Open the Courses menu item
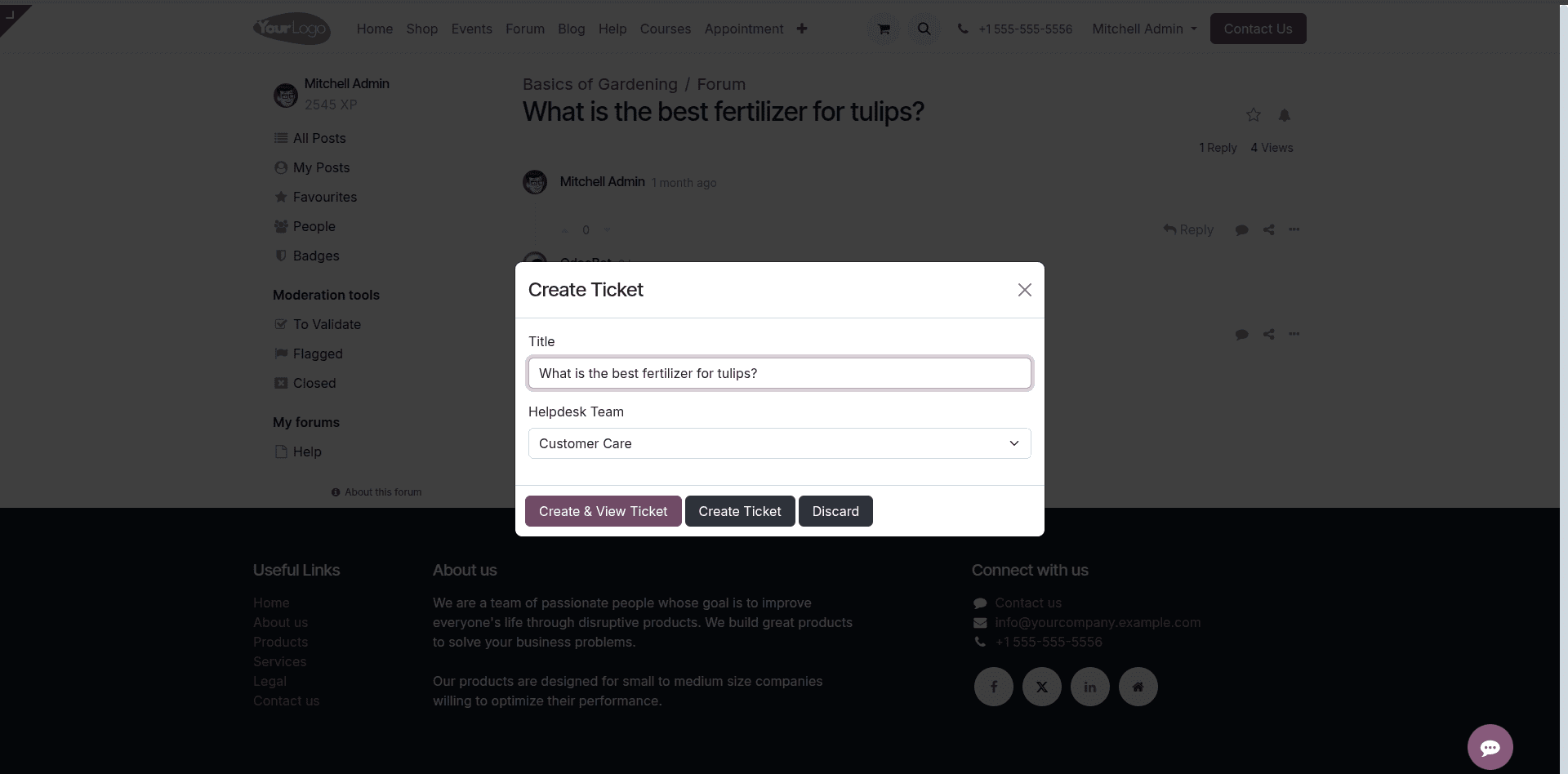The height and width of the screenshot is (774, 1568). (x=666, y=29)
